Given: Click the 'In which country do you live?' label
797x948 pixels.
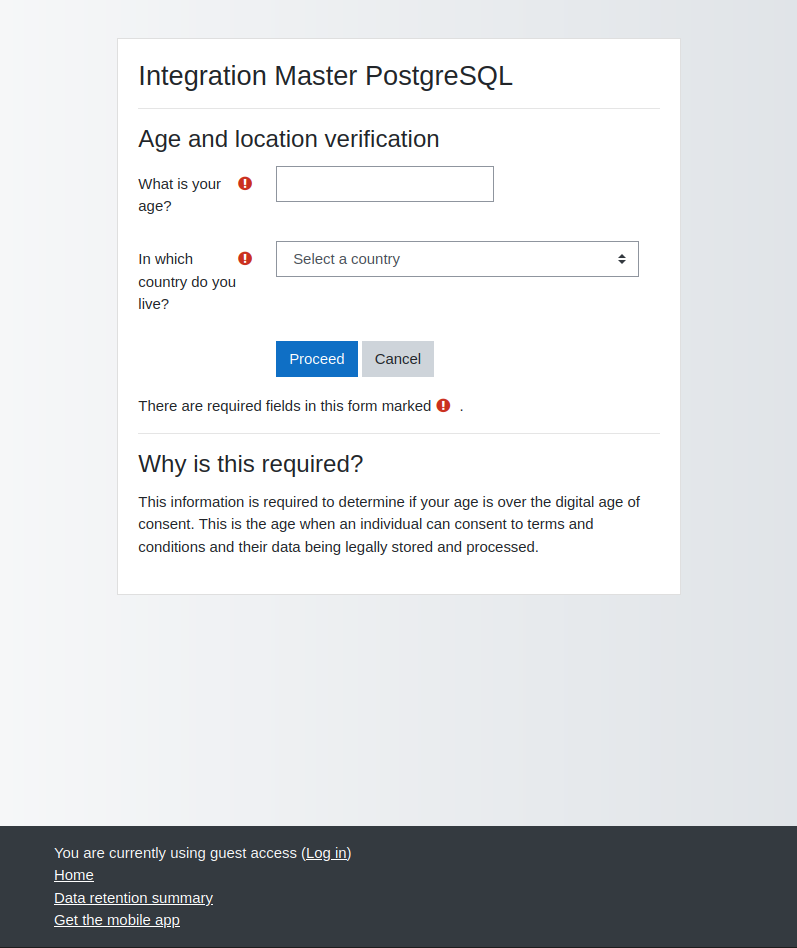Looking at the screenshot, I should [187, 281].
